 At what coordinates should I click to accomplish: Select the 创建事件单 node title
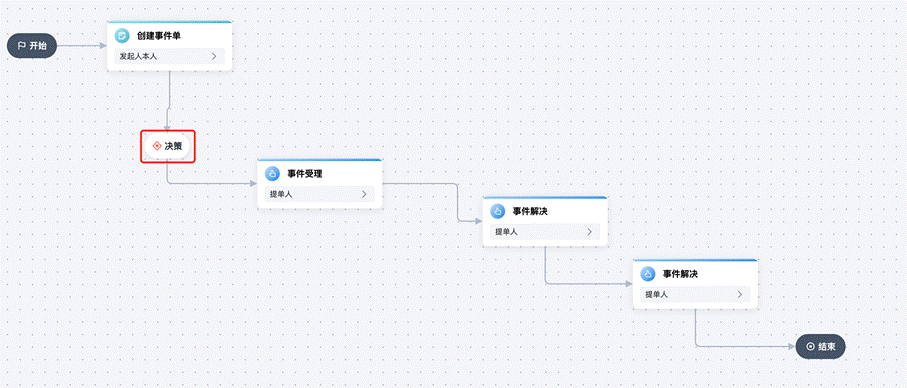[158, 36]
